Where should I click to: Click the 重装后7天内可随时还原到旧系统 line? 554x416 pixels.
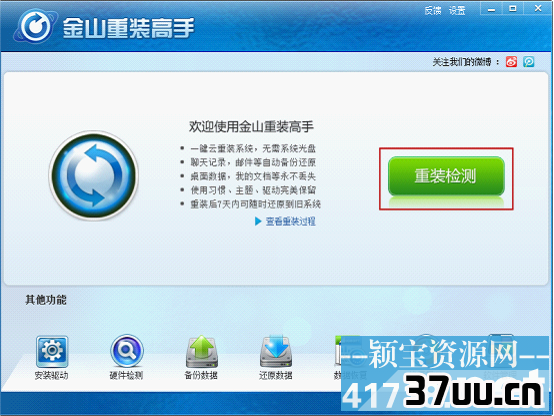pos(255,204)
